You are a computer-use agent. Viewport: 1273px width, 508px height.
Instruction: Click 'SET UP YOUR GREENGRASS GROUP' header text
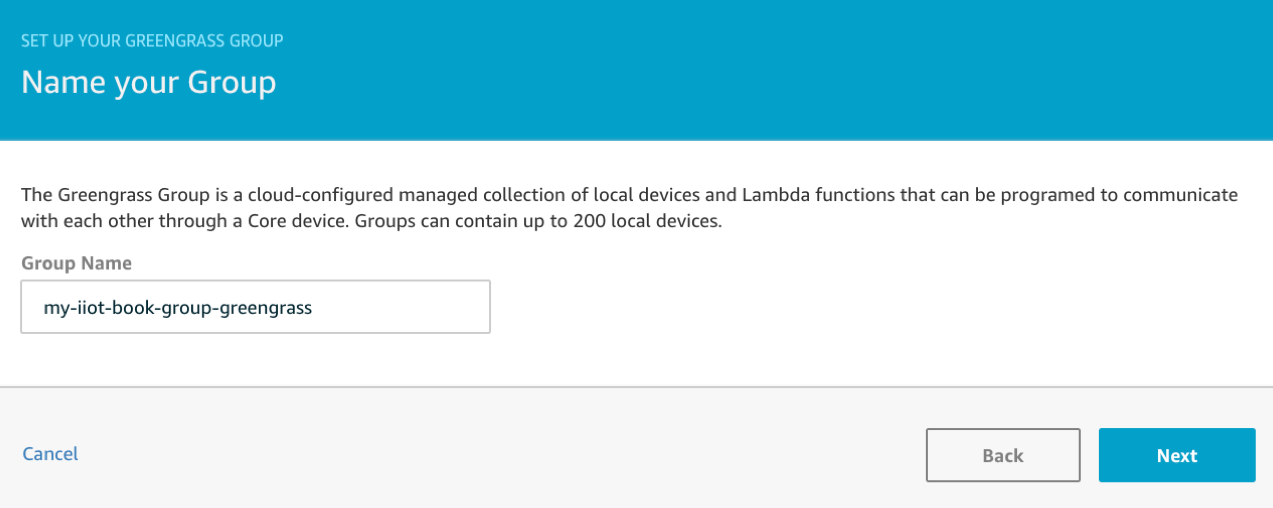tap(152, 41)
